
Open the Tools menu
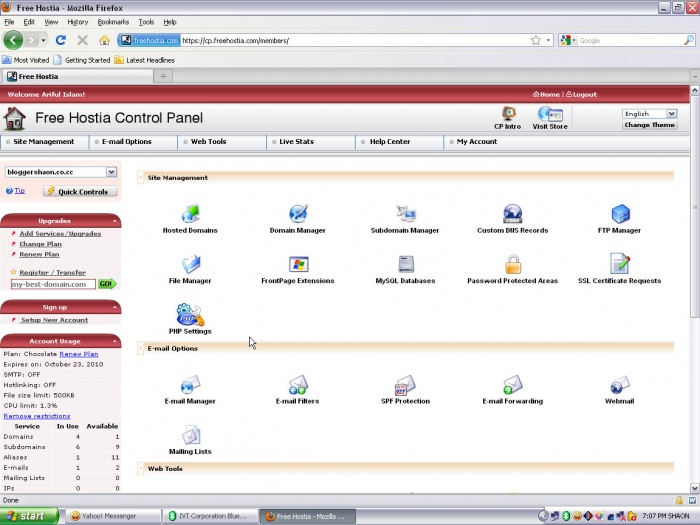[146, 22]
